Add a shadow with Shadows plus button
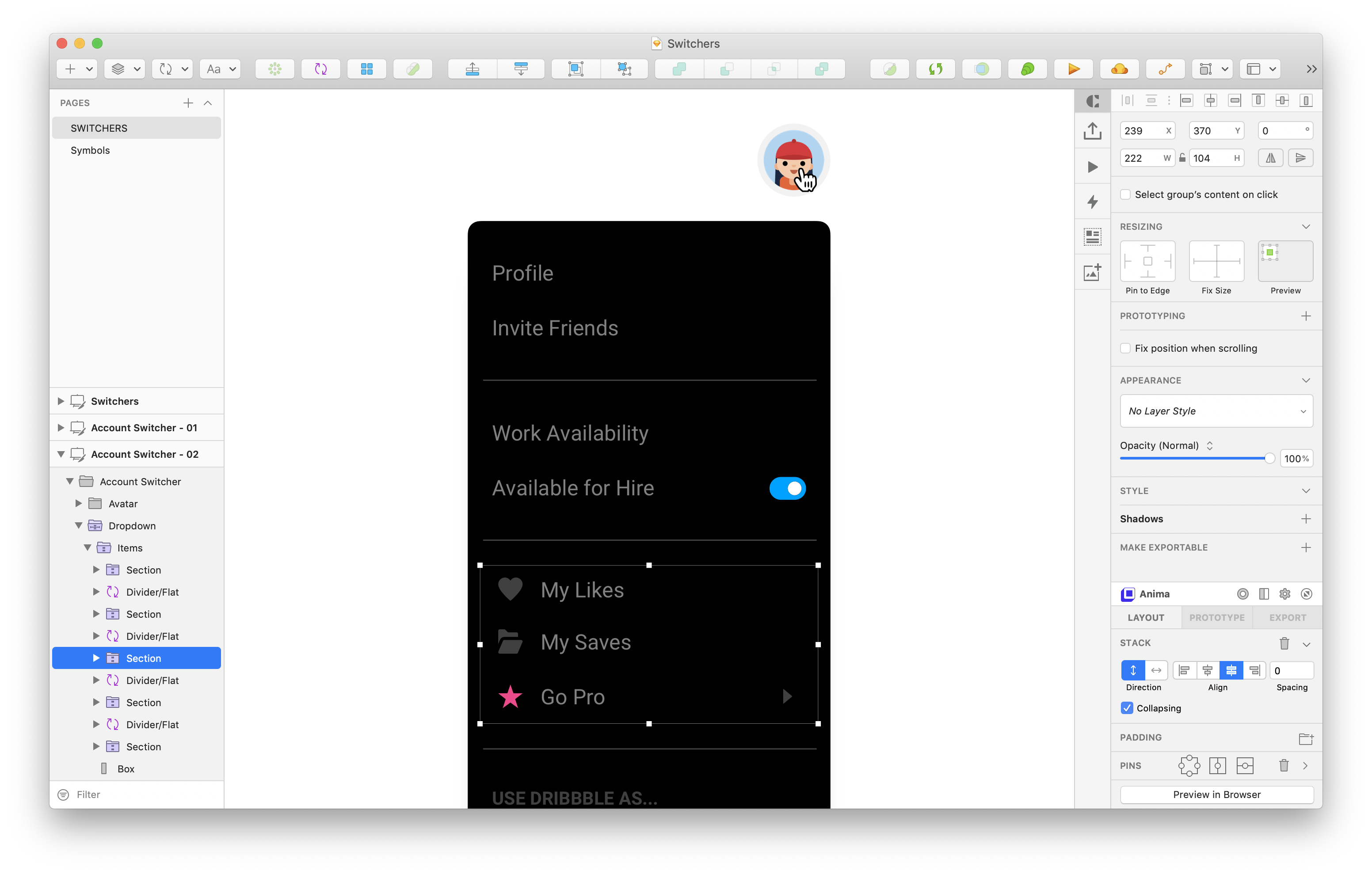 [x=1305, y=518]
